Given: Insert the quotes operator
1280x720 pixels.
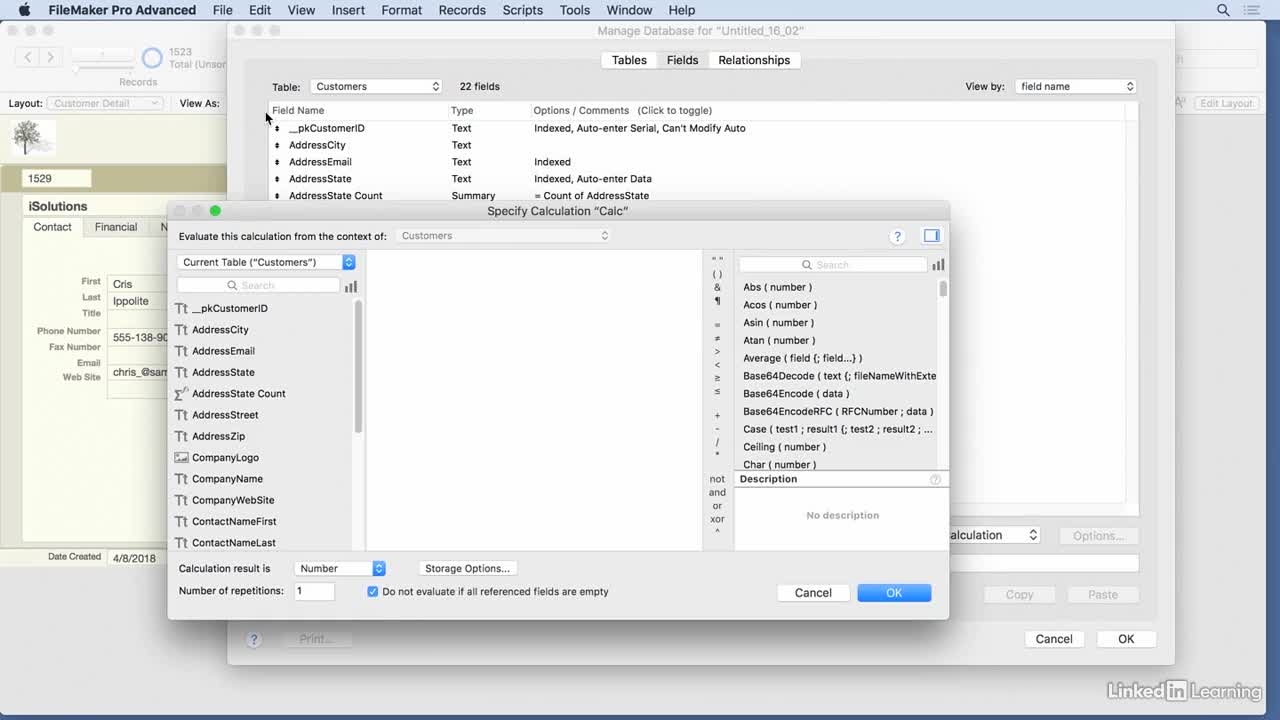Looking at the screenshot, I should (x=717, y=260).
